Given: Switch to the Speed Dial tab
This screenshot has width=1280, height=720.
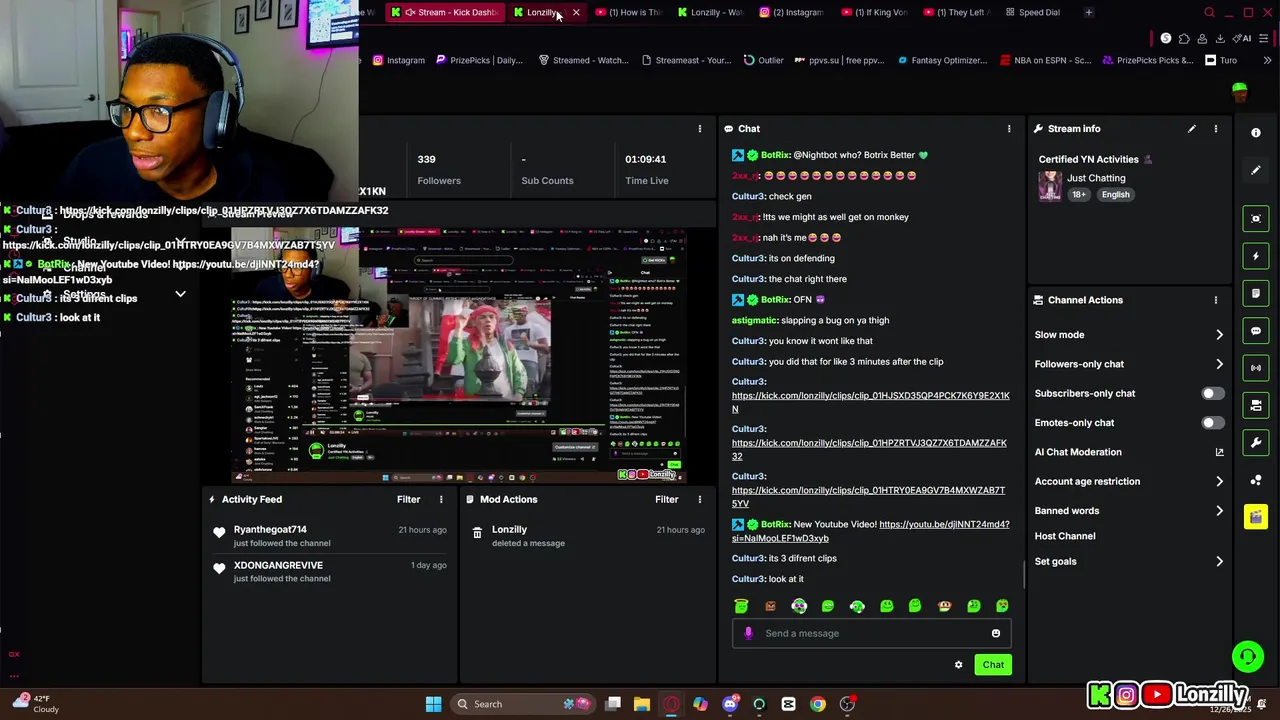Looking at the screenshot, I should click(1031, 12).
